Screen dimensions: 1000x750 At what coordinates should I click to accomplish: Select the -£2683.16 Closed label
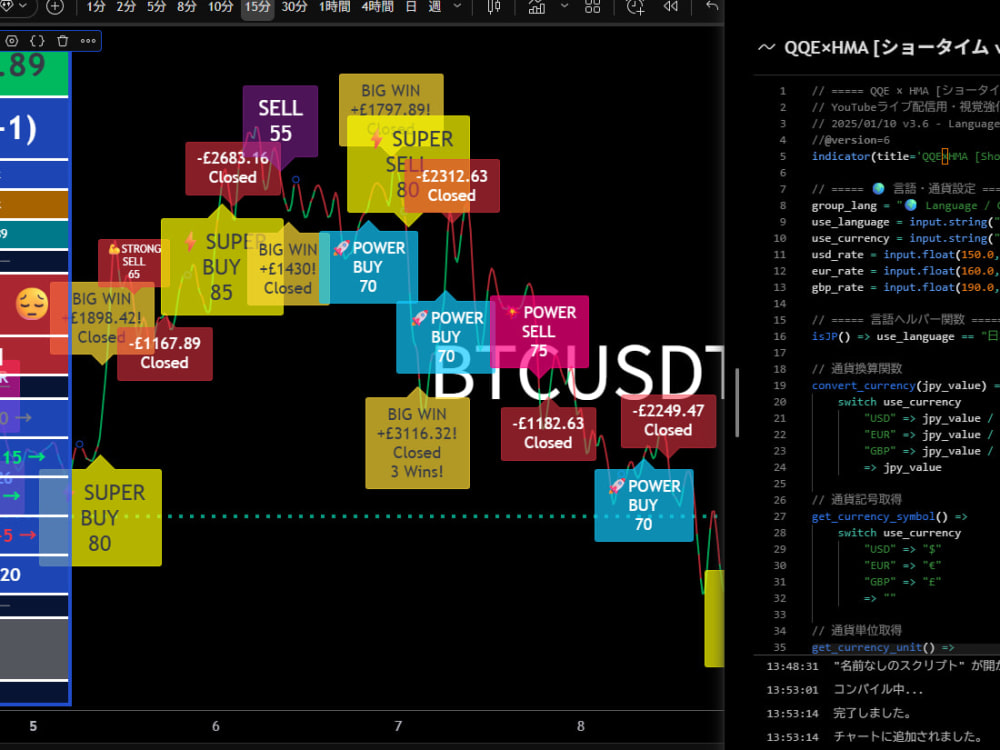pyautogui.click(x=233, y=168)
